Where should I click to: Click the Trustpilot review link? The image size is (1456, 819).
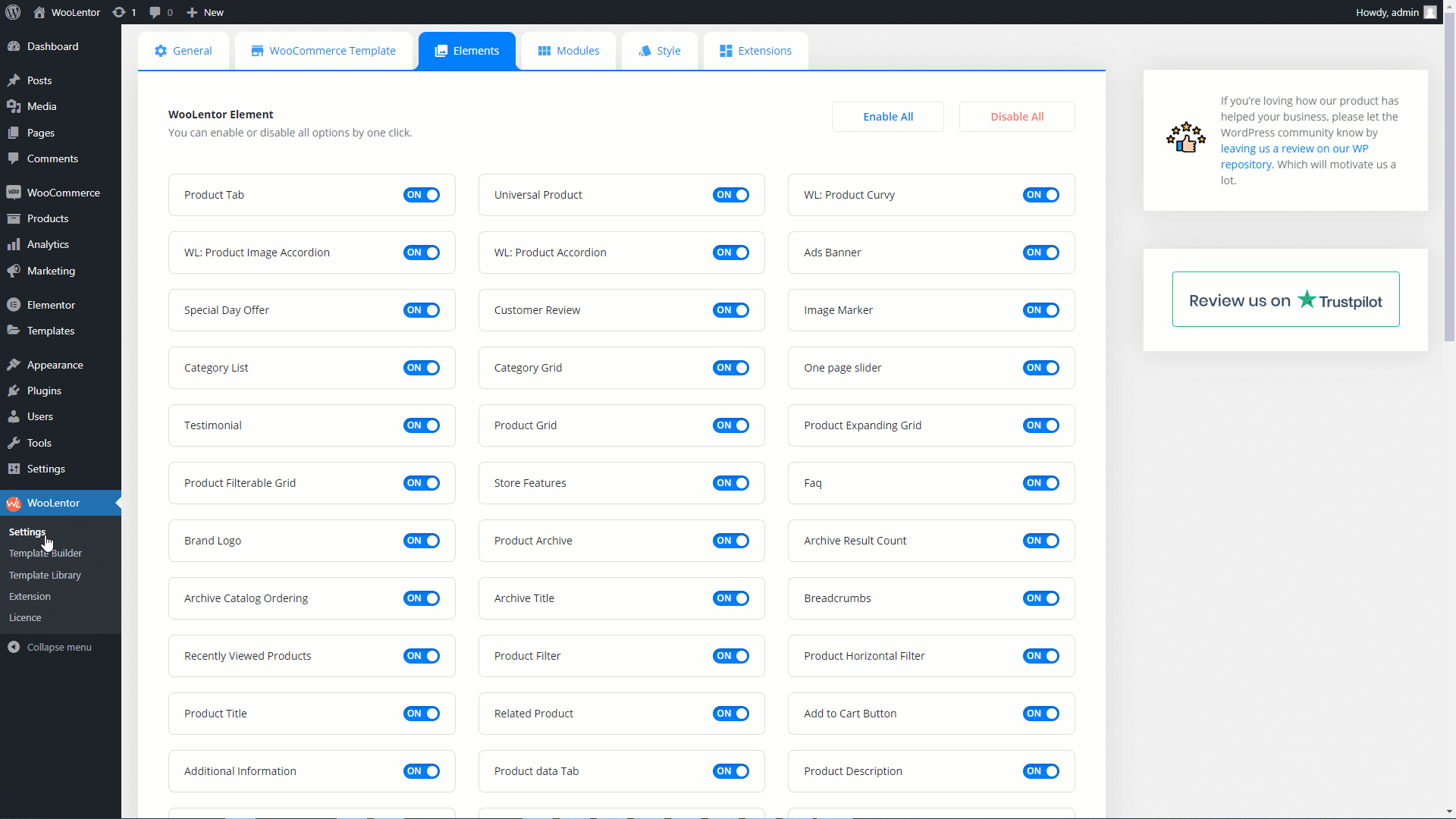point(1284,300)
